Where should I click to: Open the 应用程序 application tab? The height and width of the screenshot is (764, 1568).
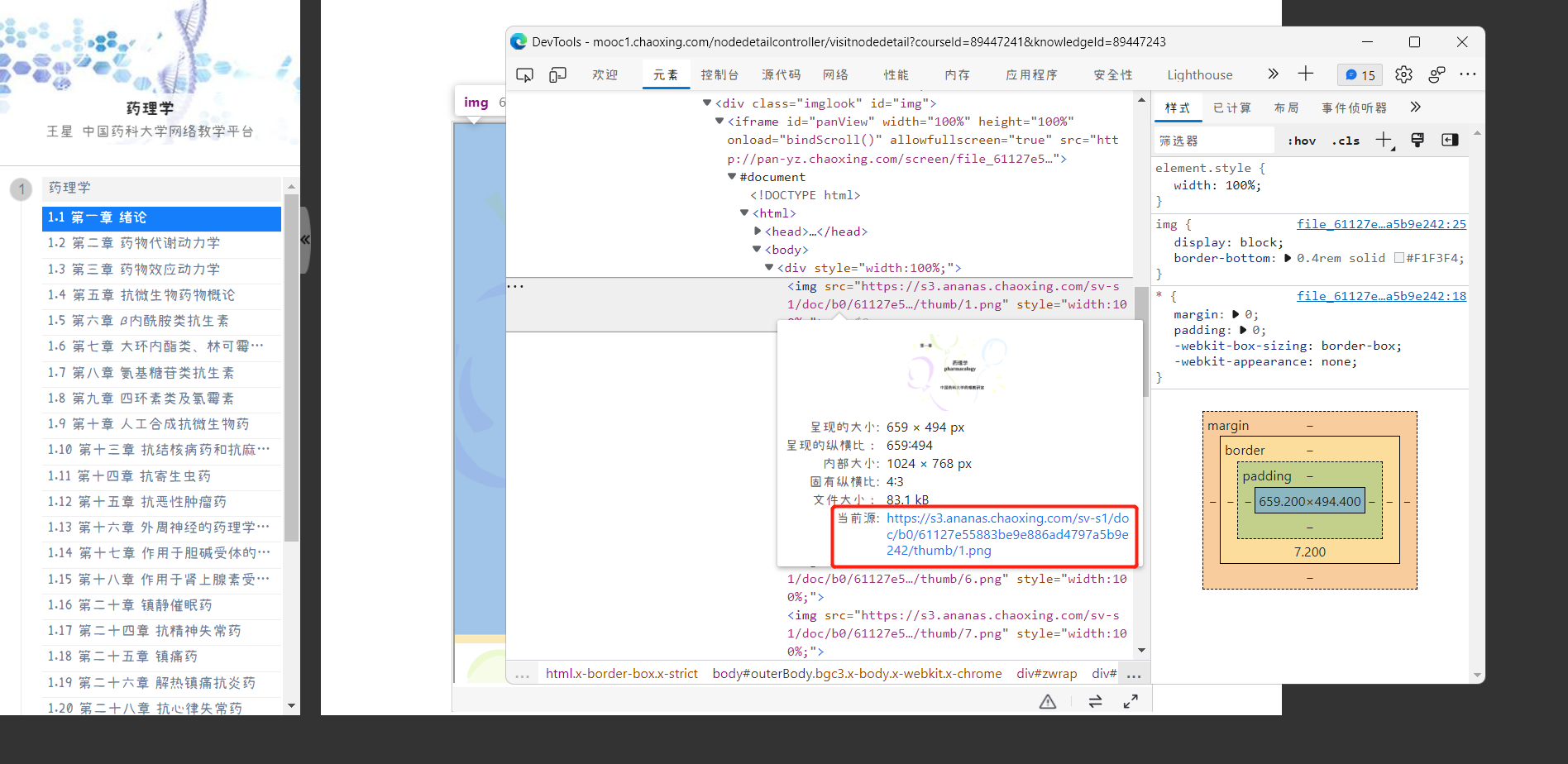coord(1031,74)
